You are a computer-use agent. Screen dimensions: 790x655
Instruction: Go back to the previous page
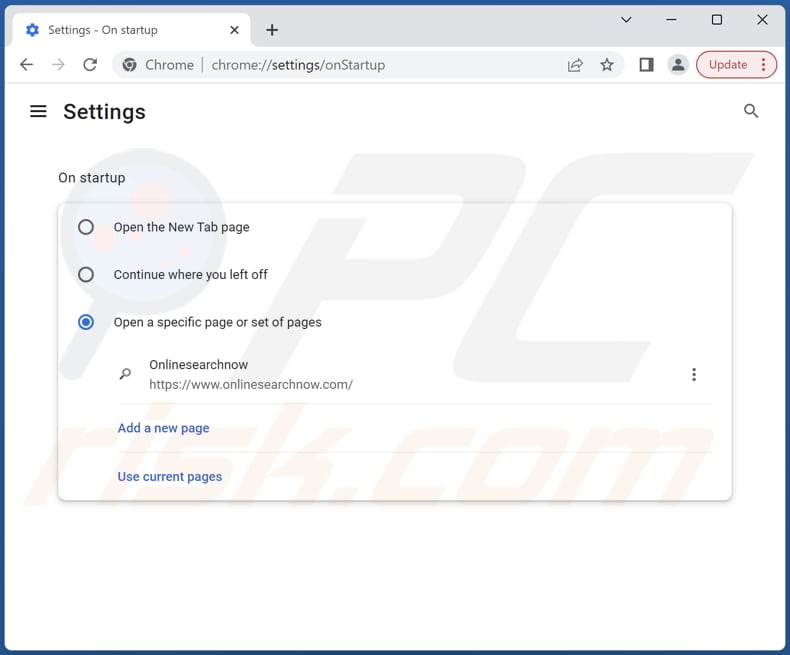26,64
